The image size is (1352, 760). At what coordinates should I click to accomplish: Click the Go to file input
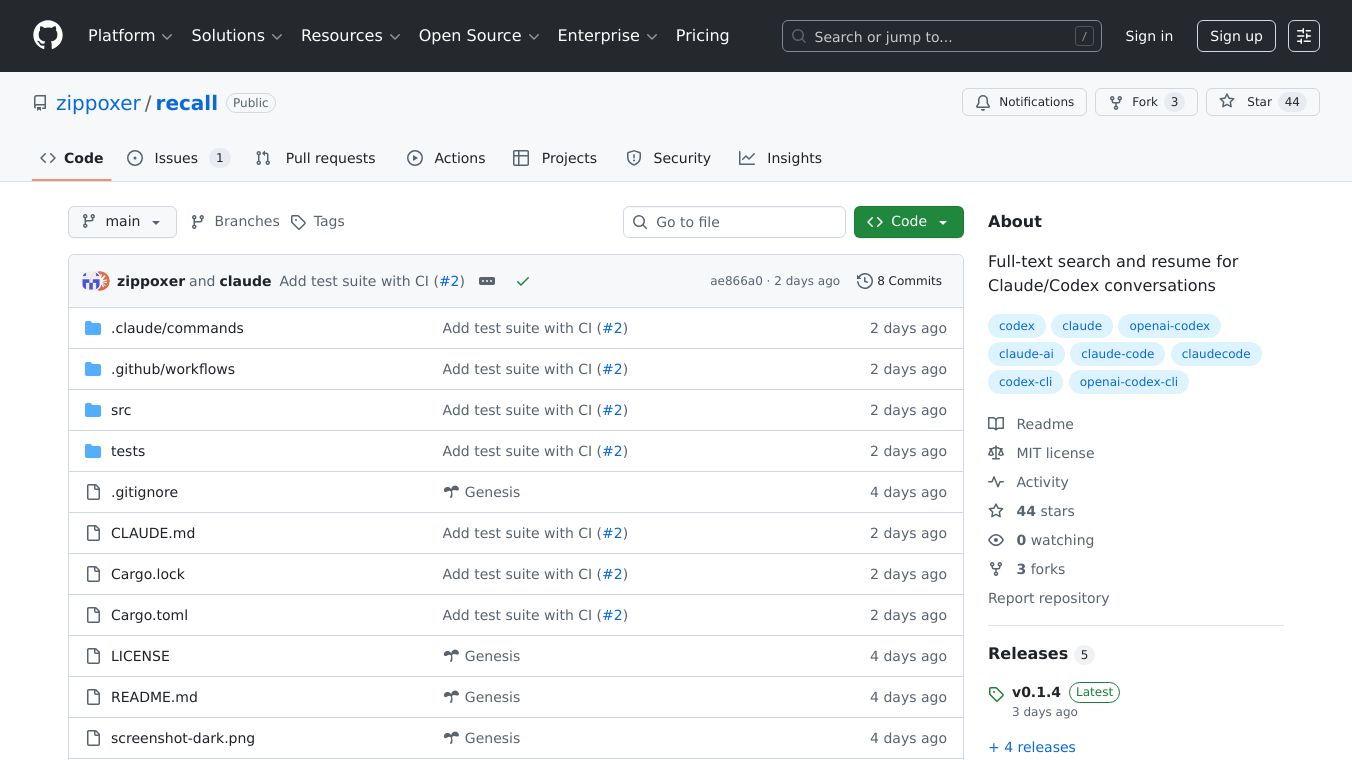tap(735, 222)
